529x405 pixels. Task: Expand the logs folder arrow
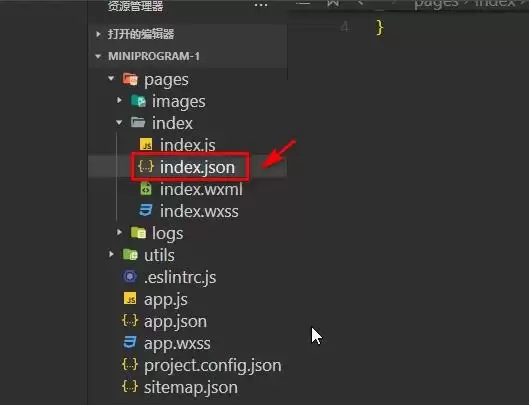119,232
